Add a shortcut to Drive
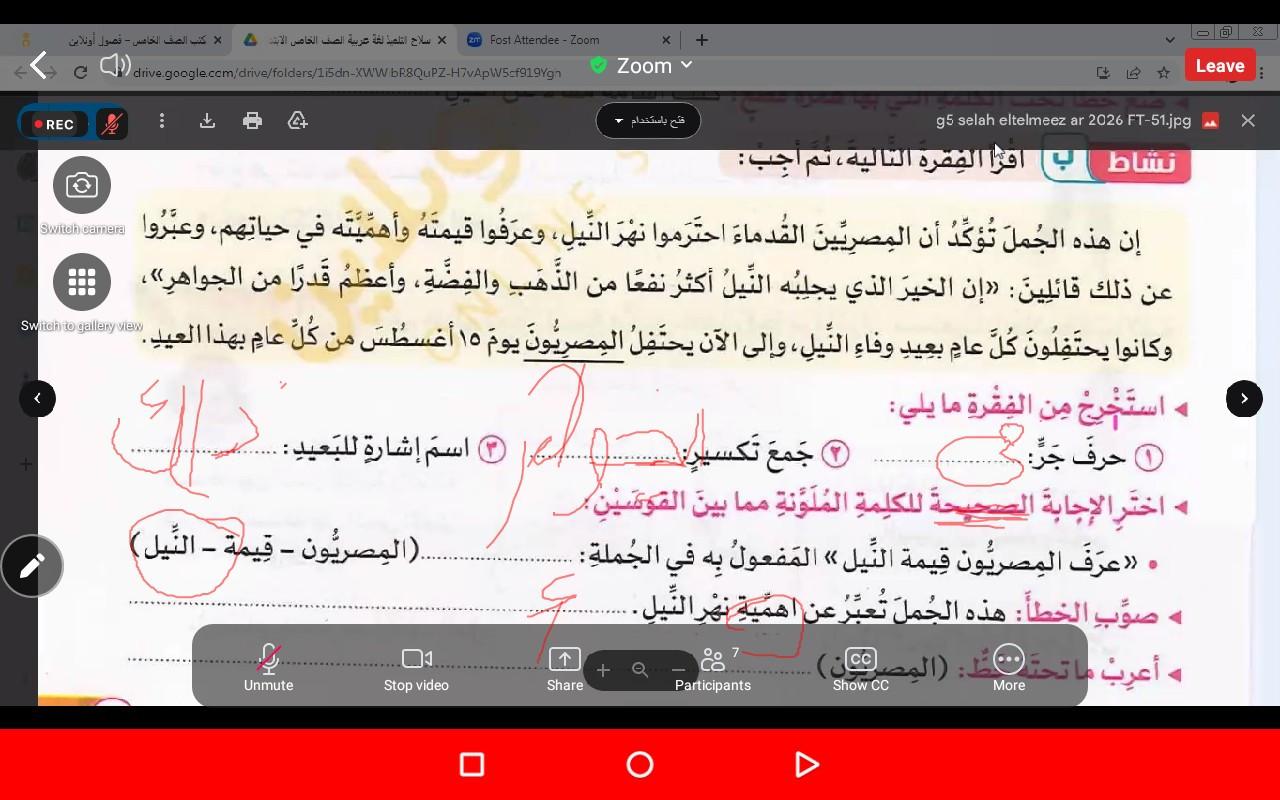1280x800 pixels. (297, 121)
